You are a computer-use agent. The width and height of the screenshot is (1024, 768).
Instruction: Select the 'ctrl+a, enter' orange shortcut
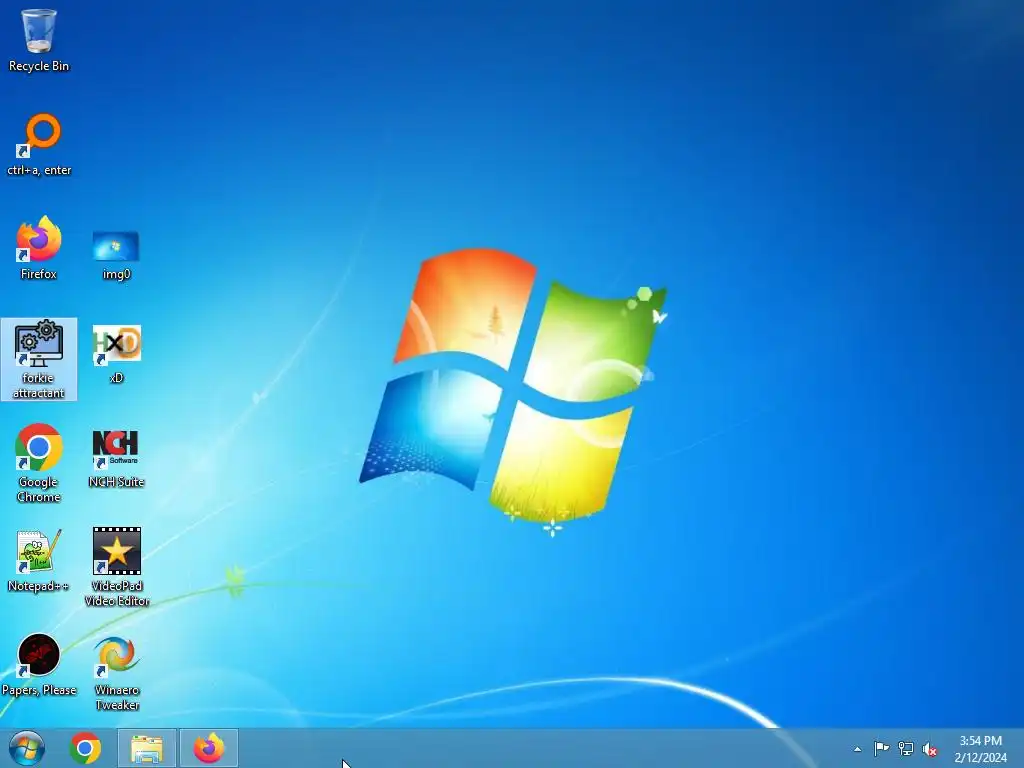(x=39, y=144)
